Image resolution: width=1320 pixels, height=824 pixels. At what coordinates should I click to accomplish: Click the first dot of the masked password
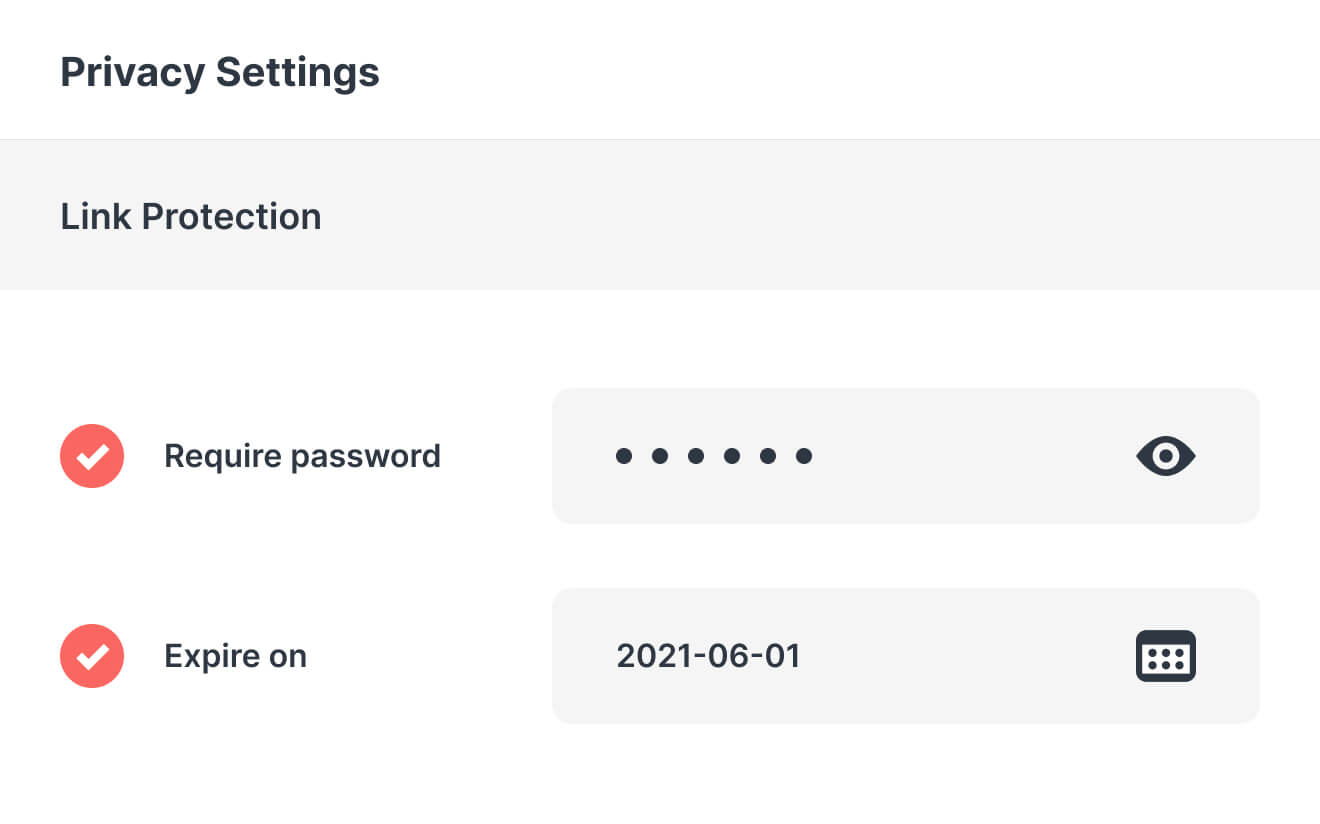click(x=624, y=456)
